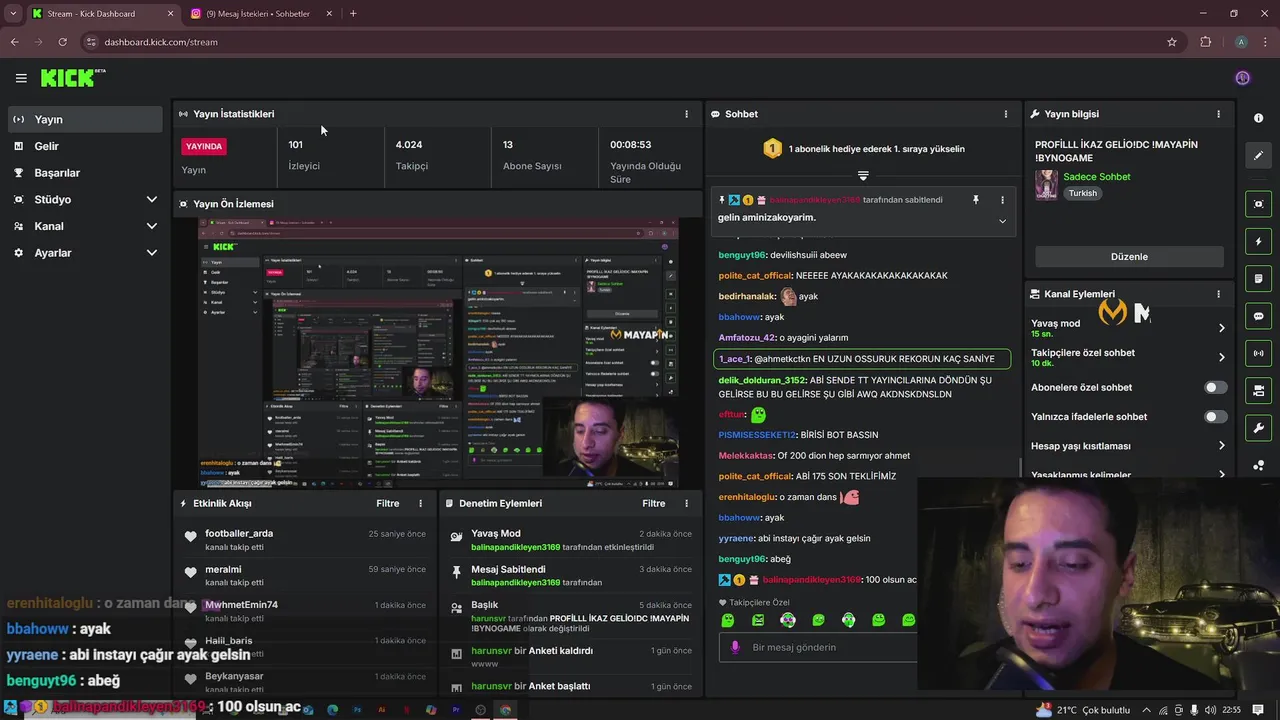
Task: Click the pencil edit icon in right toolbar
Action: (x=1258, y=155)
